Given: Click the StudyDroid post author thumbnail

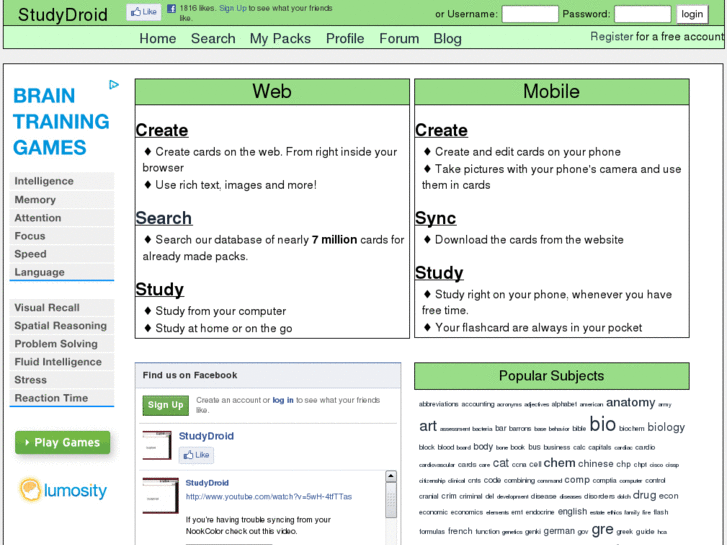Looking at the screenshot, I should pos(160,495).
